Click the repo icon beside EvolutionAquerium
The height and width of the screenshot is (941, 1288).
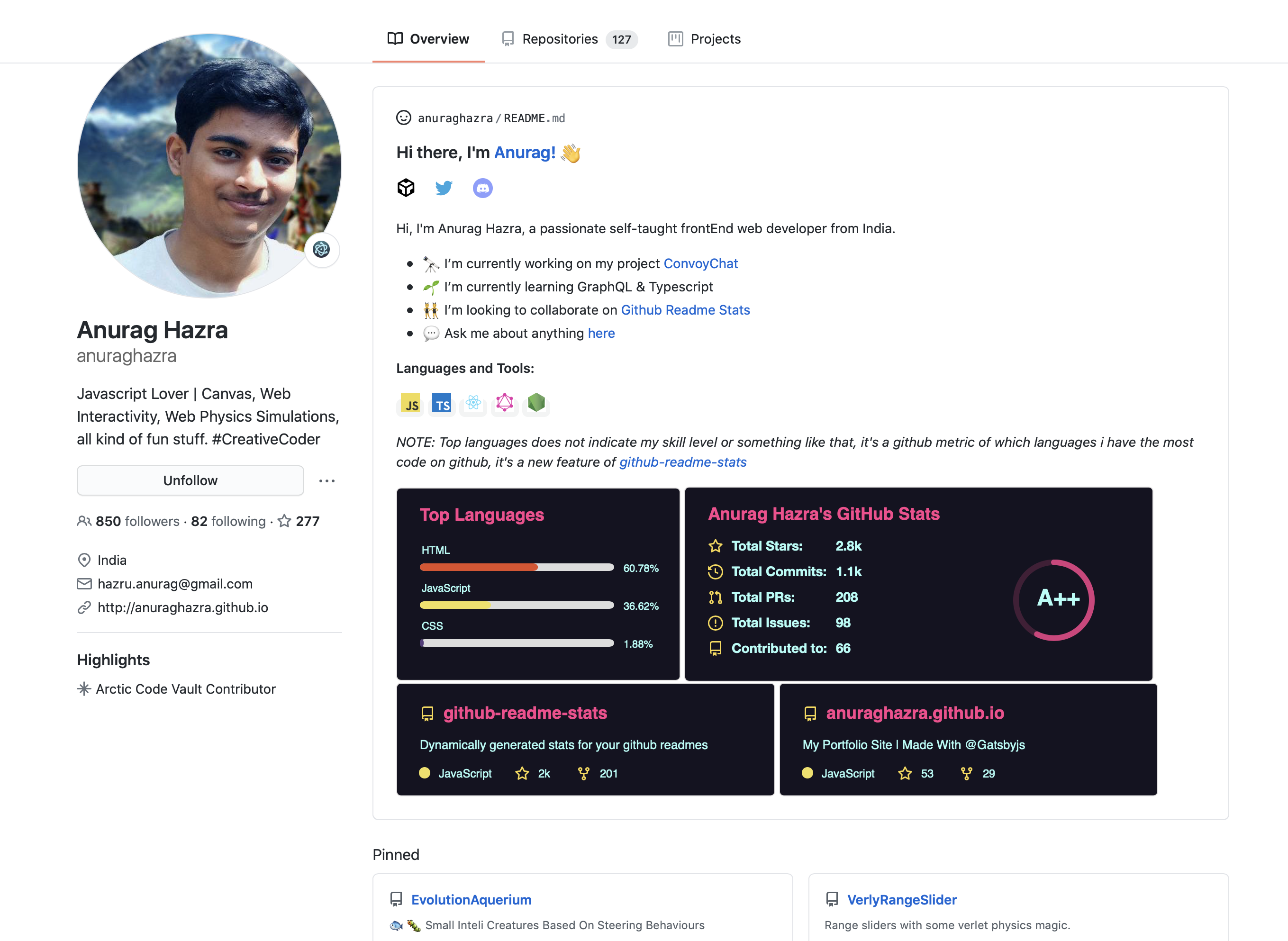[x=396, y=899]
